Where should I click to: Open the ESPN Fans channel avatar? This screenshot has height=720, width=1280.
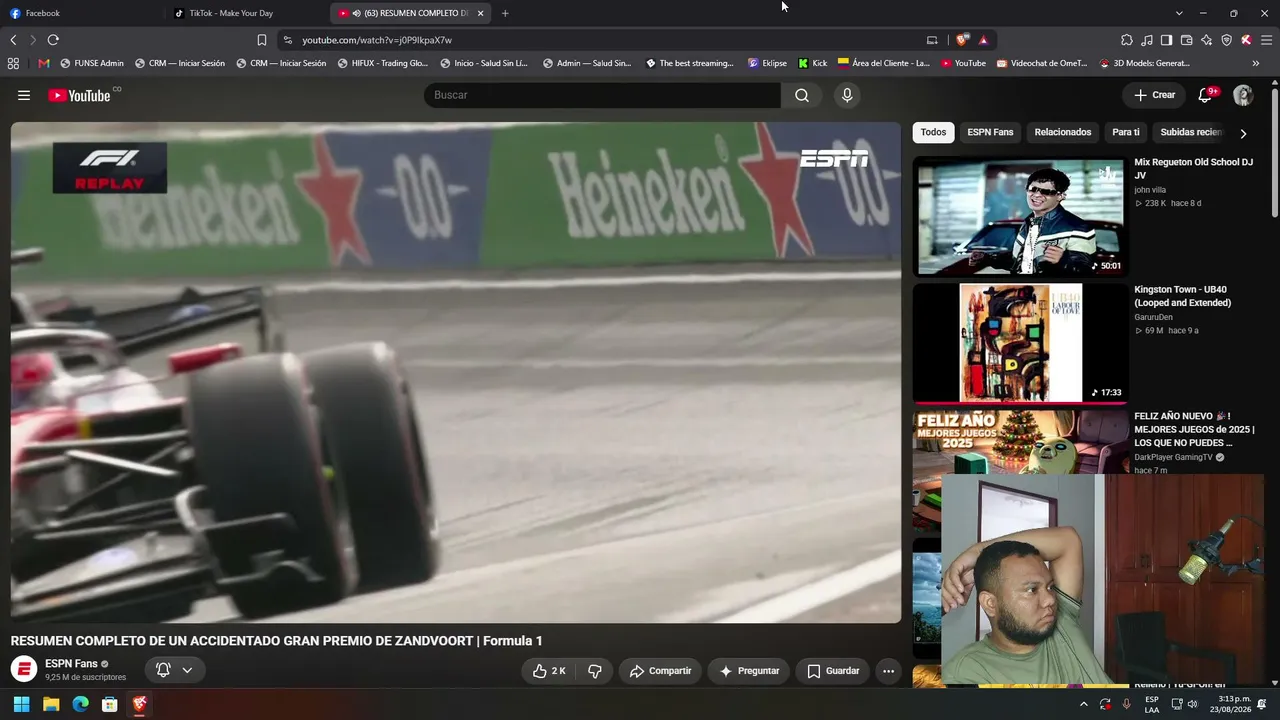(x=24, y=669)
